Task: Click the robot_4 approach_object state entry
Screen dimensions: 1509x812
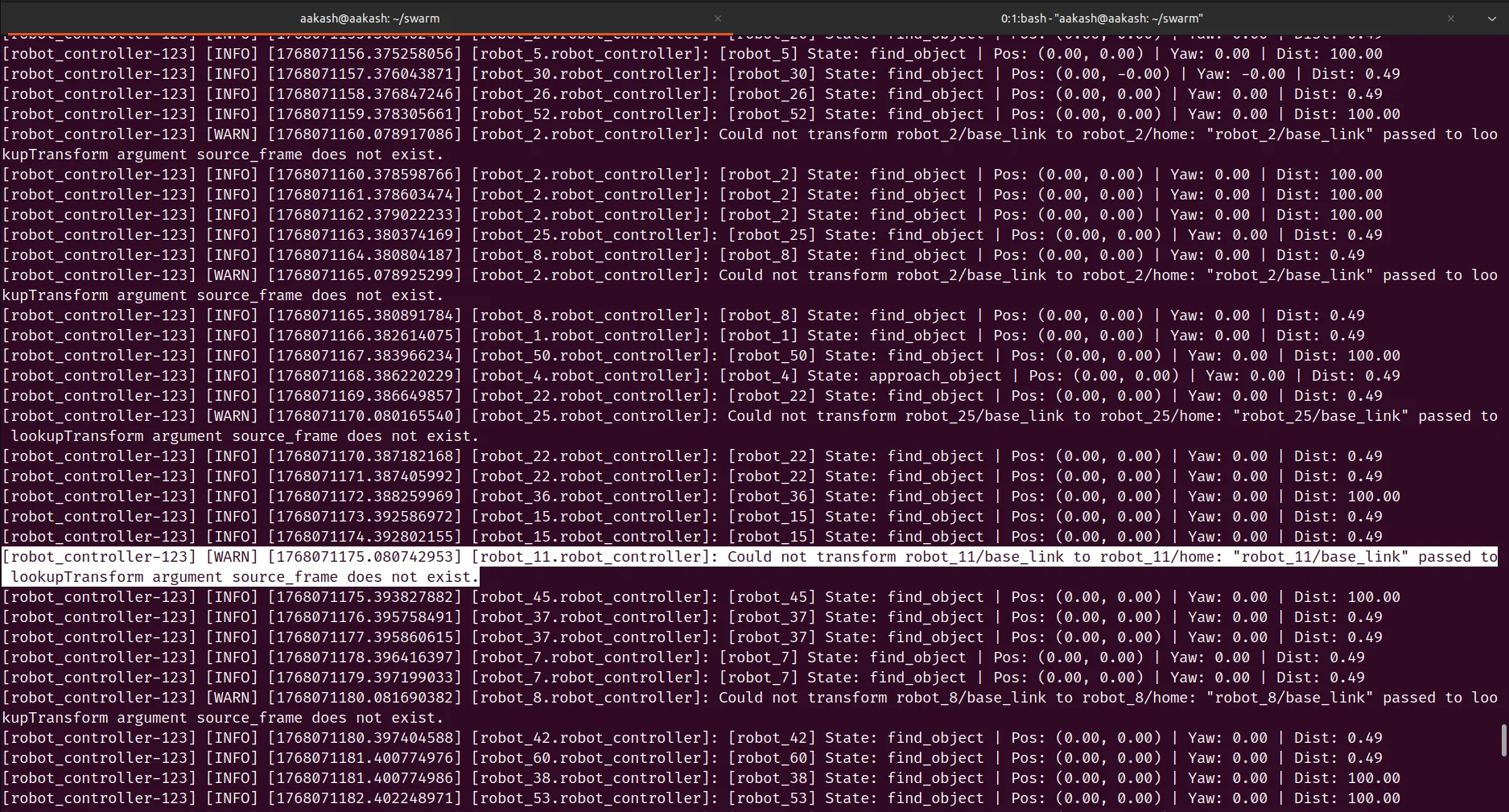Action: click(x=934, y=375)
